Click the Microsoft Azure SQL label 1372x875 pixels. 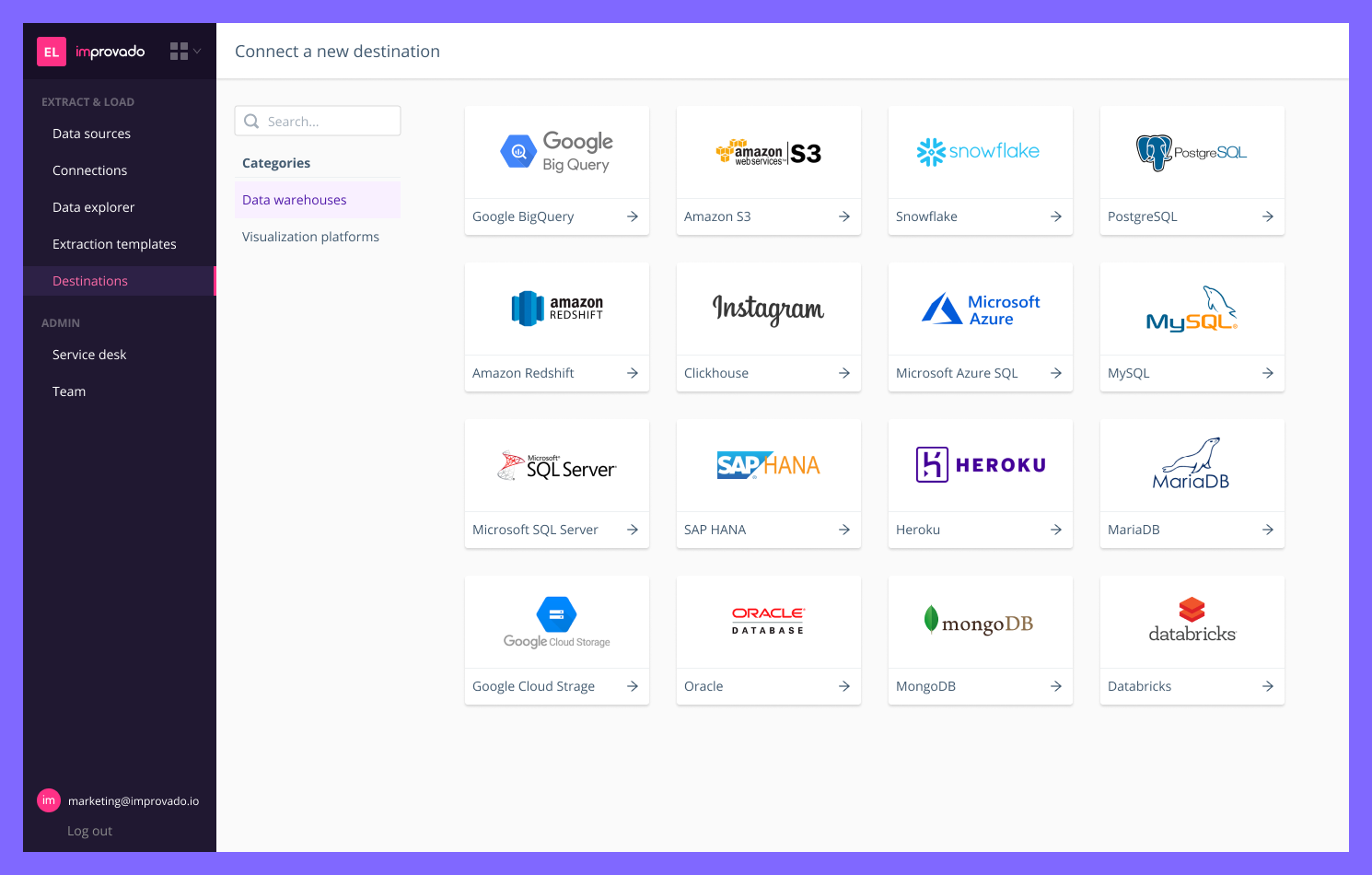point(957,373)
